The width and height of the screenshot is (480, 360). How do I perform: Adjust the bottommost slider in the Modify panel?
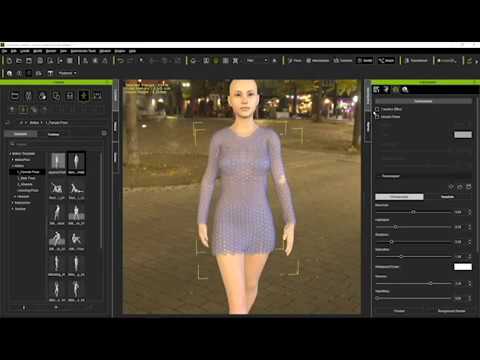click(x=413, y=298)
